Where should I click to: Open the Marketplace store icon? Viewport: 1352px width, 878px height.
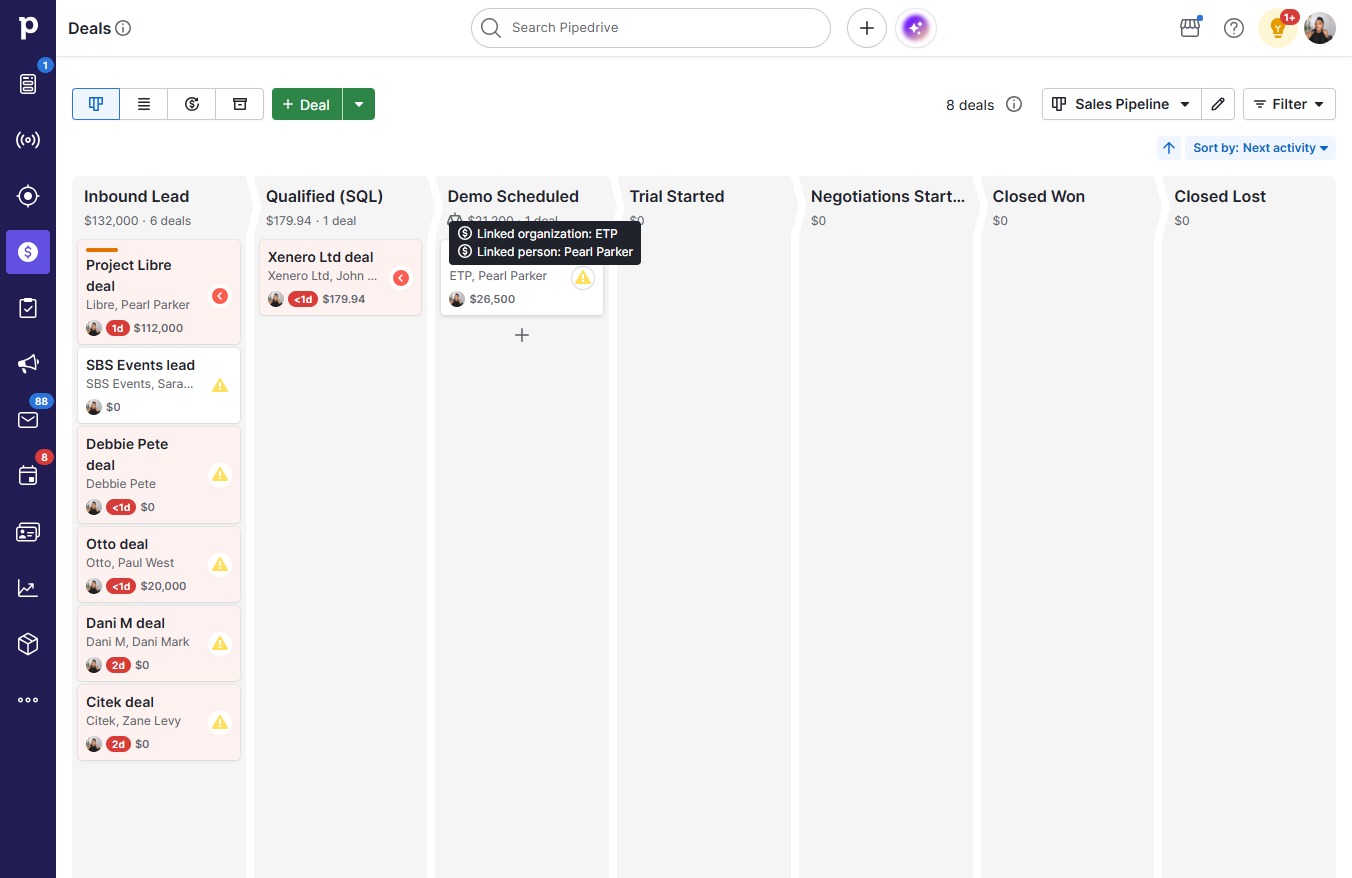tap(1190, 28)
